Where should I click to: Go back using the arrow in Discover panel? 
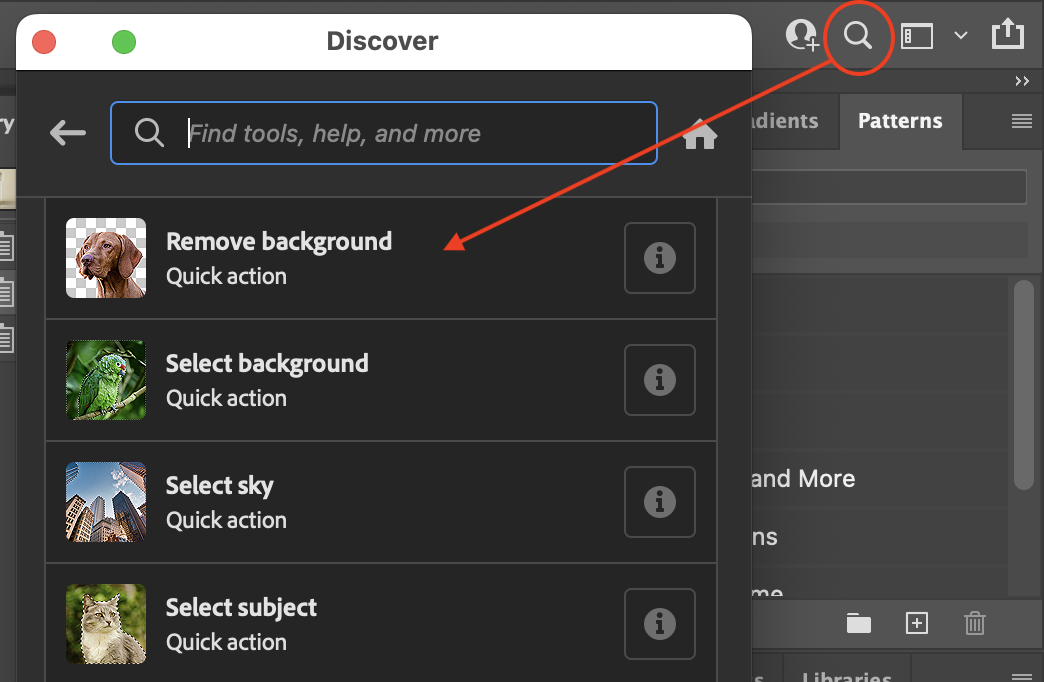click(x=67, y=131)
